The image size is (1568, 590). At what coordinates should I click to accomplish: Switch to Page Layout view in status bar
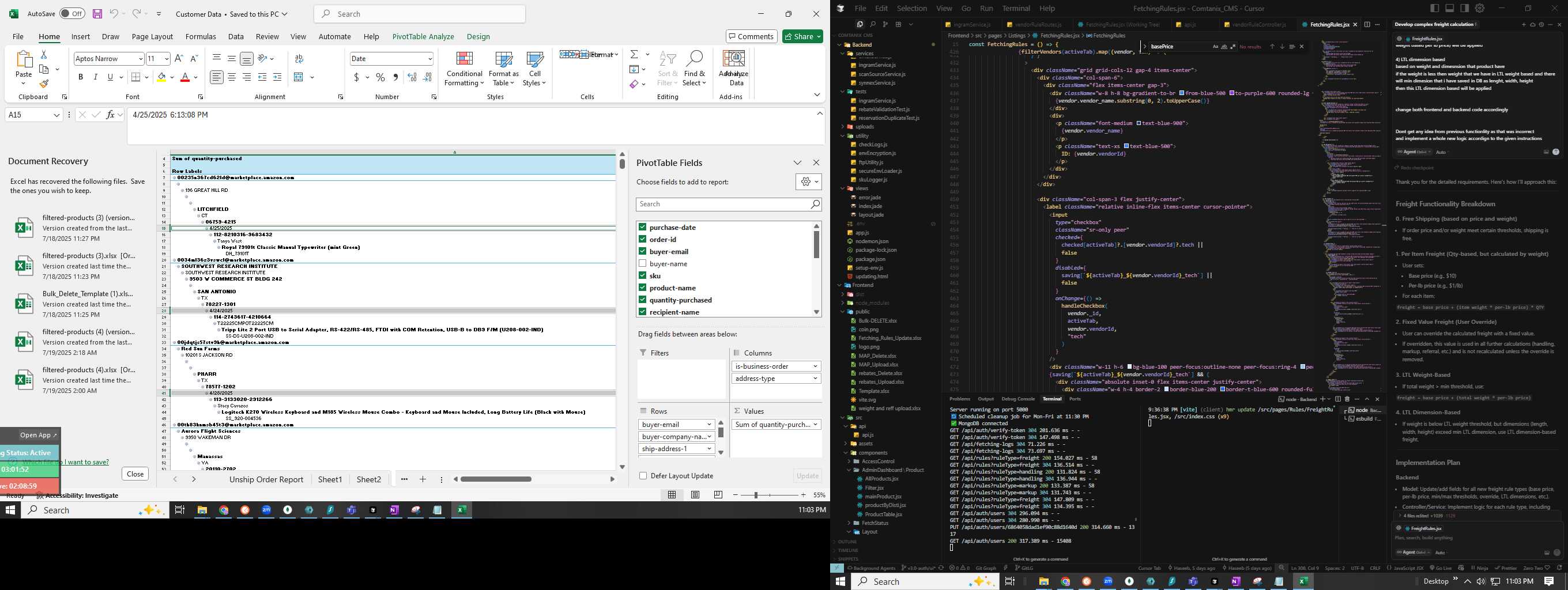[695, 495]
